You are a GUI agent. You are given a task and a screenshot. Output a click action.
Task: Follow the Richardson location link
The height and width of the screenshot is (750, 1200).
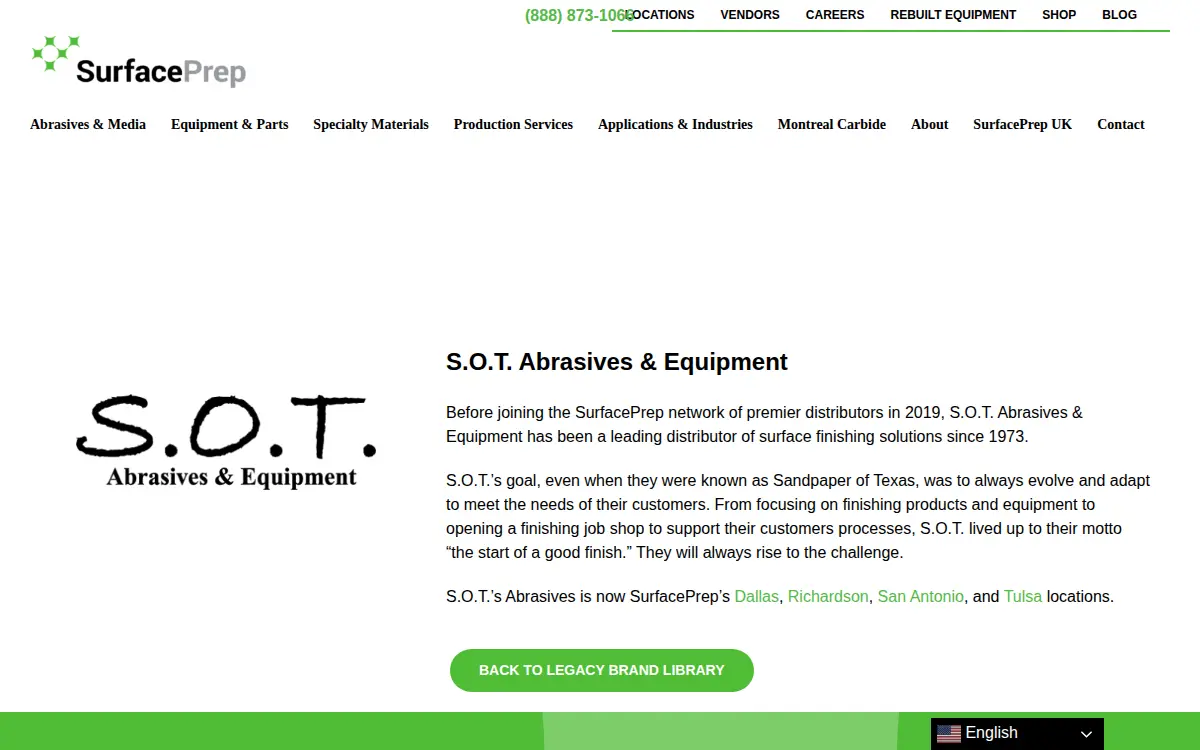pyautogui.click(x=828, y=596)
